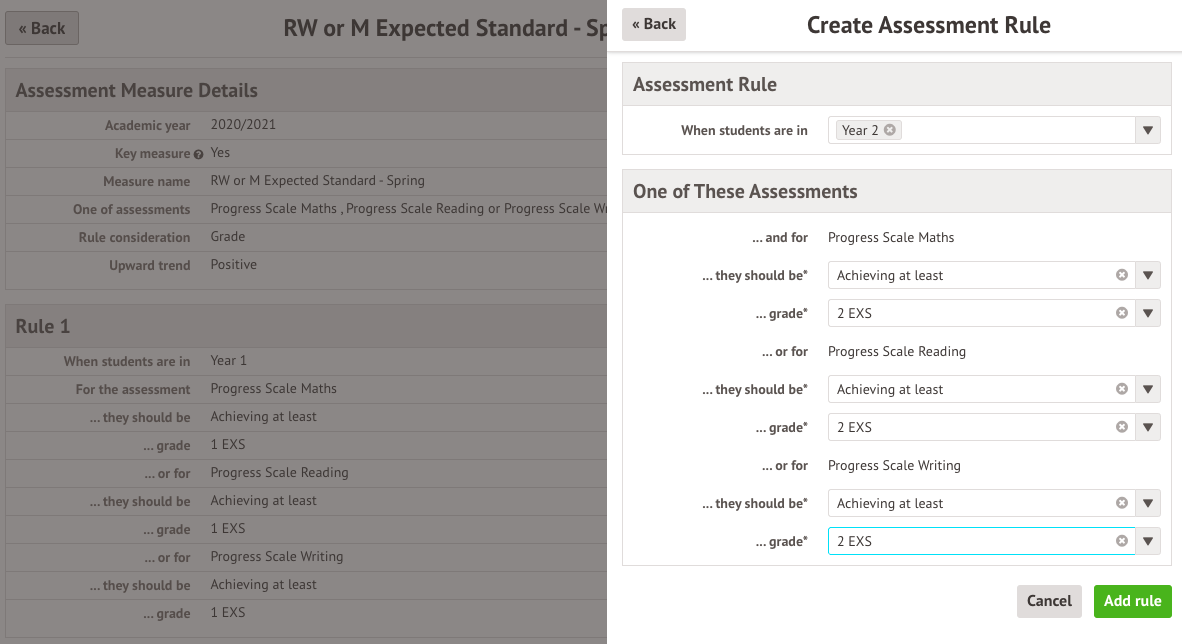This screenshot has height=644, width=1182.
Task: Clear Reading 'Achieving at least' selection
Action: click(x=1121, y=389)
